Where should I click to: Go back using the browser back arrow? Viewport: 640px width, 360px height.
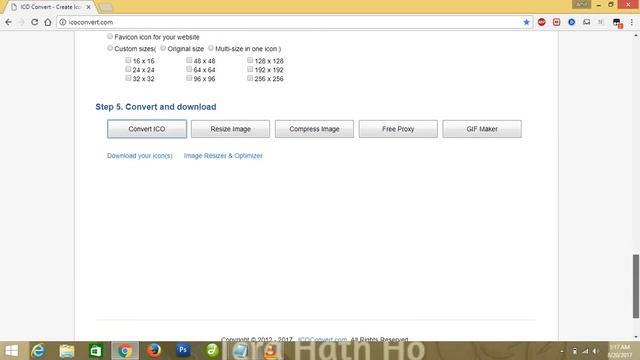point(9,22)
